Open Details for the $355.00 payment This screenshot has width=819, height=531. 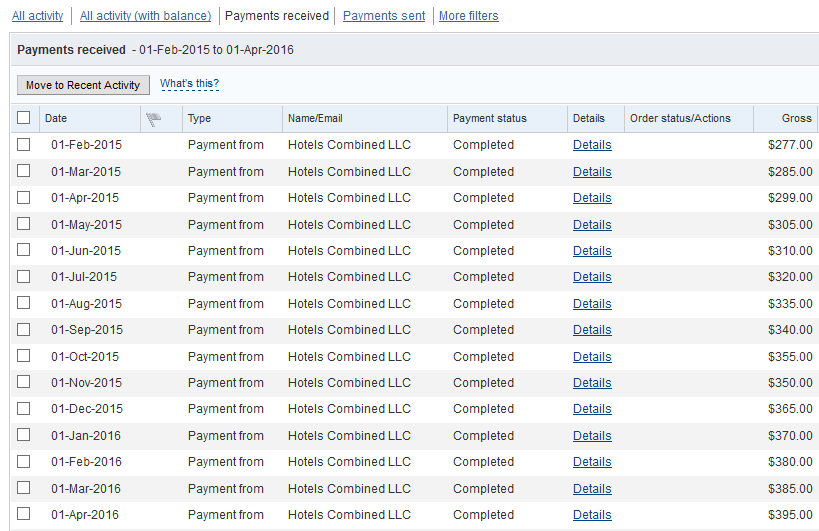coord(592,357)
